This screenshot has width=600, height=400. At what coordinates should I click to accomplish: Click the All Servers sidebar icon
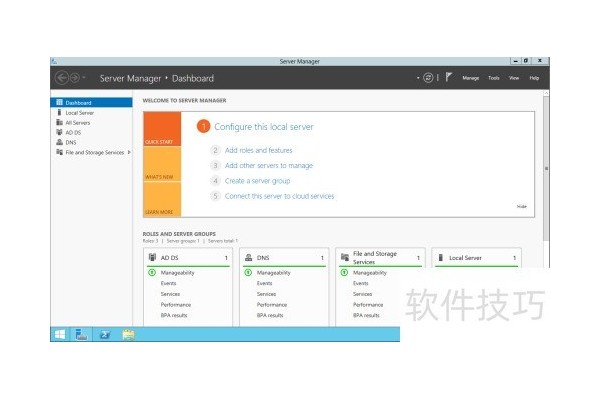tap(59, 122)
